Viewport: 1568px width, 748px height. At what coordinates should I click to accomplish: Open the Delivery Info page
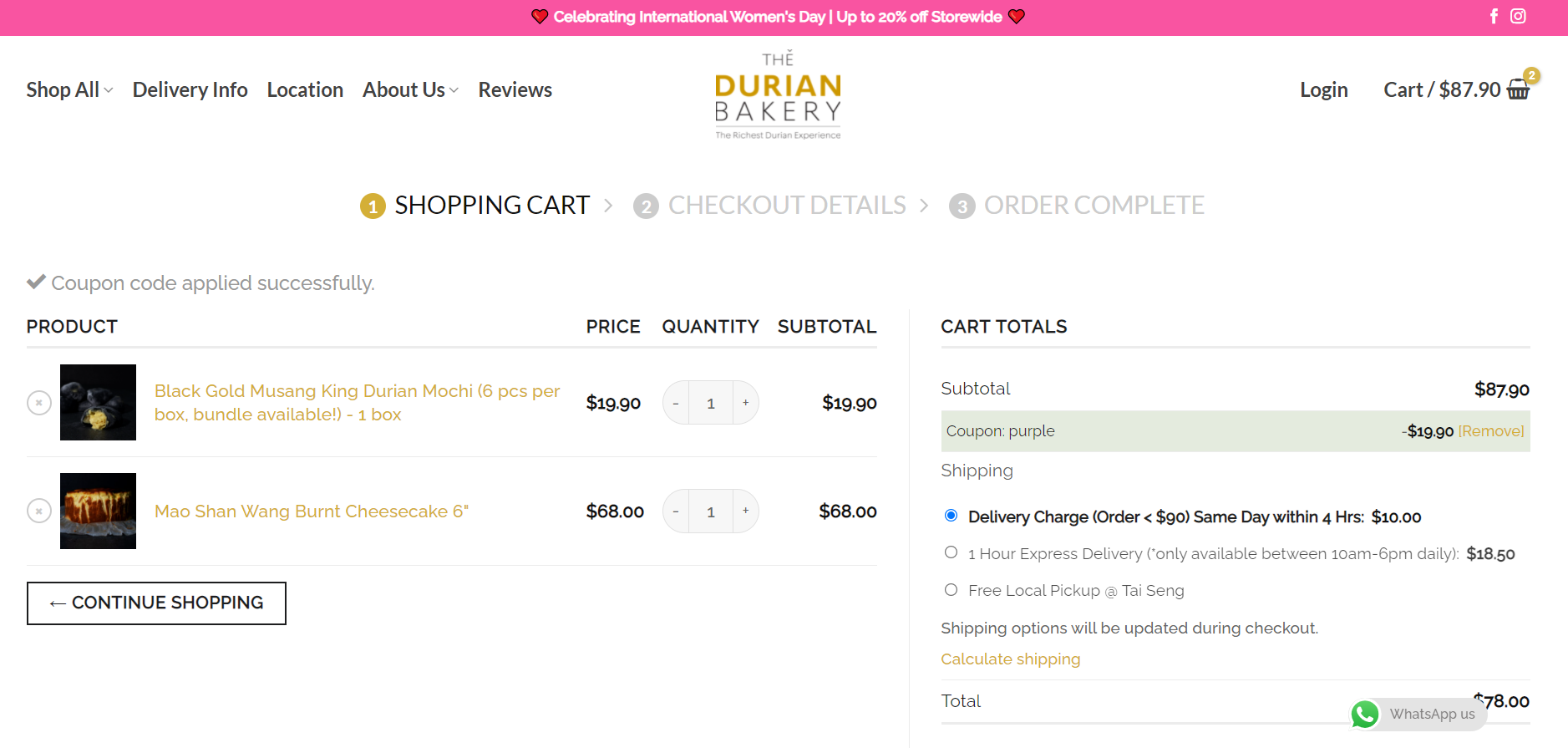coord(190,89)
